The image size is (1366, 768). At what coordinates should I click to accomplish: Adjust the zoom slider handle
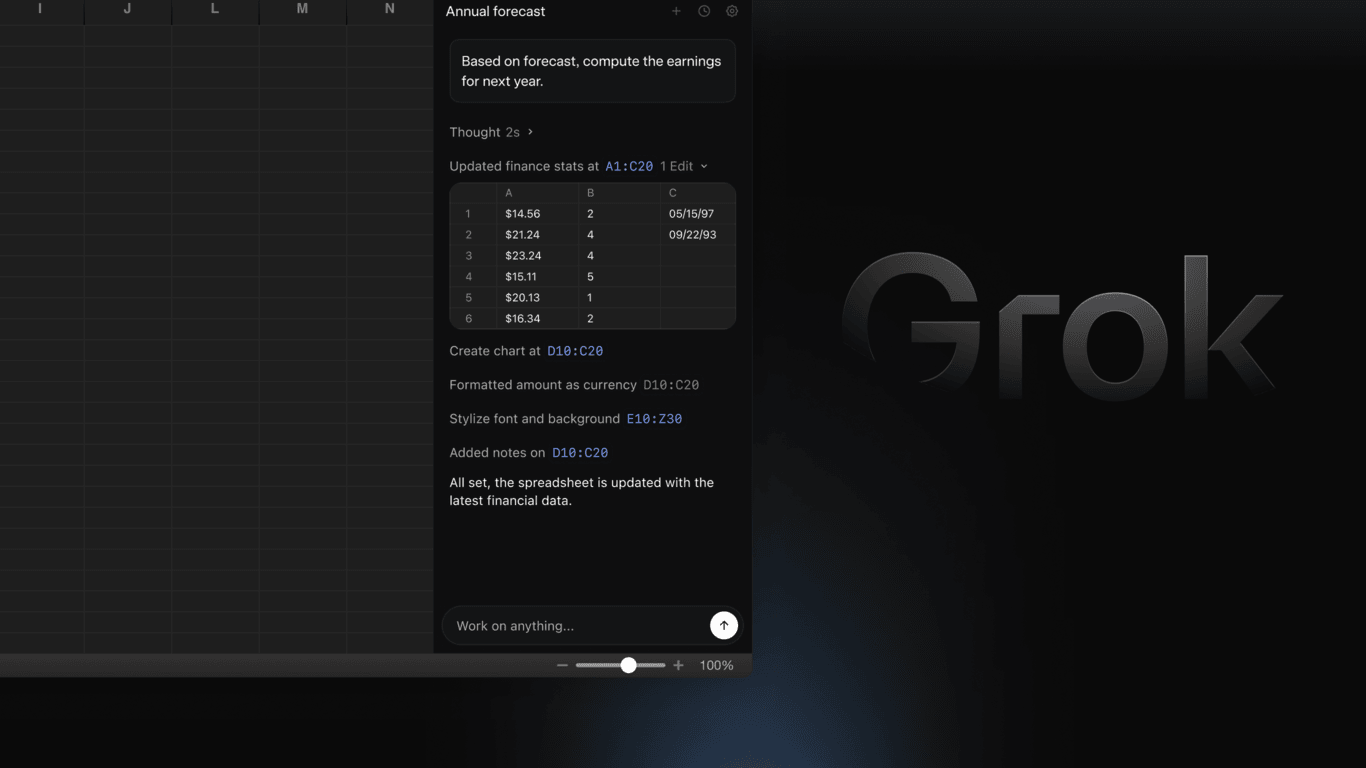(x=628, y=665)
